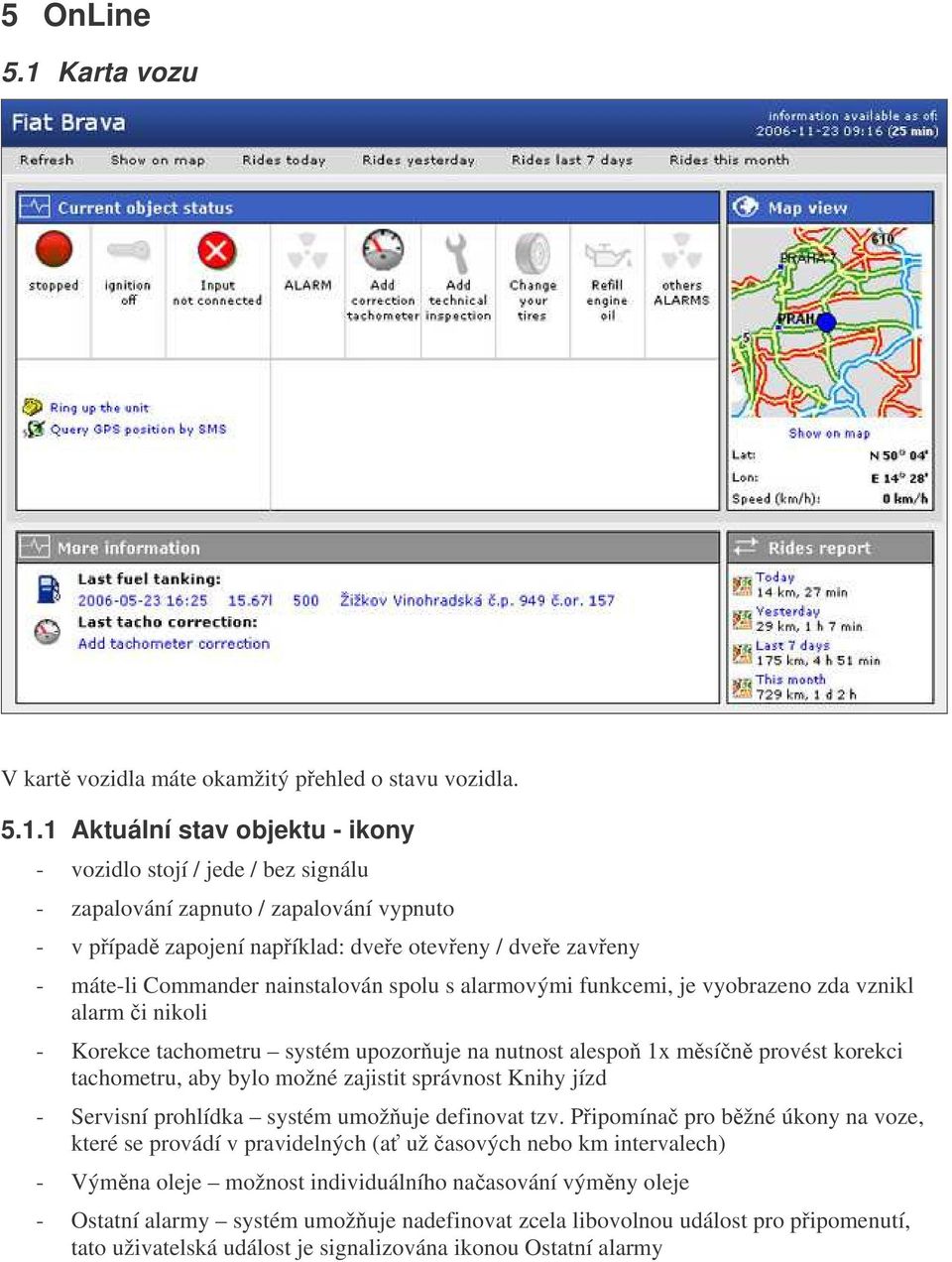This screenshot has width=952, height=1262.
Task: Open Rides this month menu item
Action: coord(729,160)
